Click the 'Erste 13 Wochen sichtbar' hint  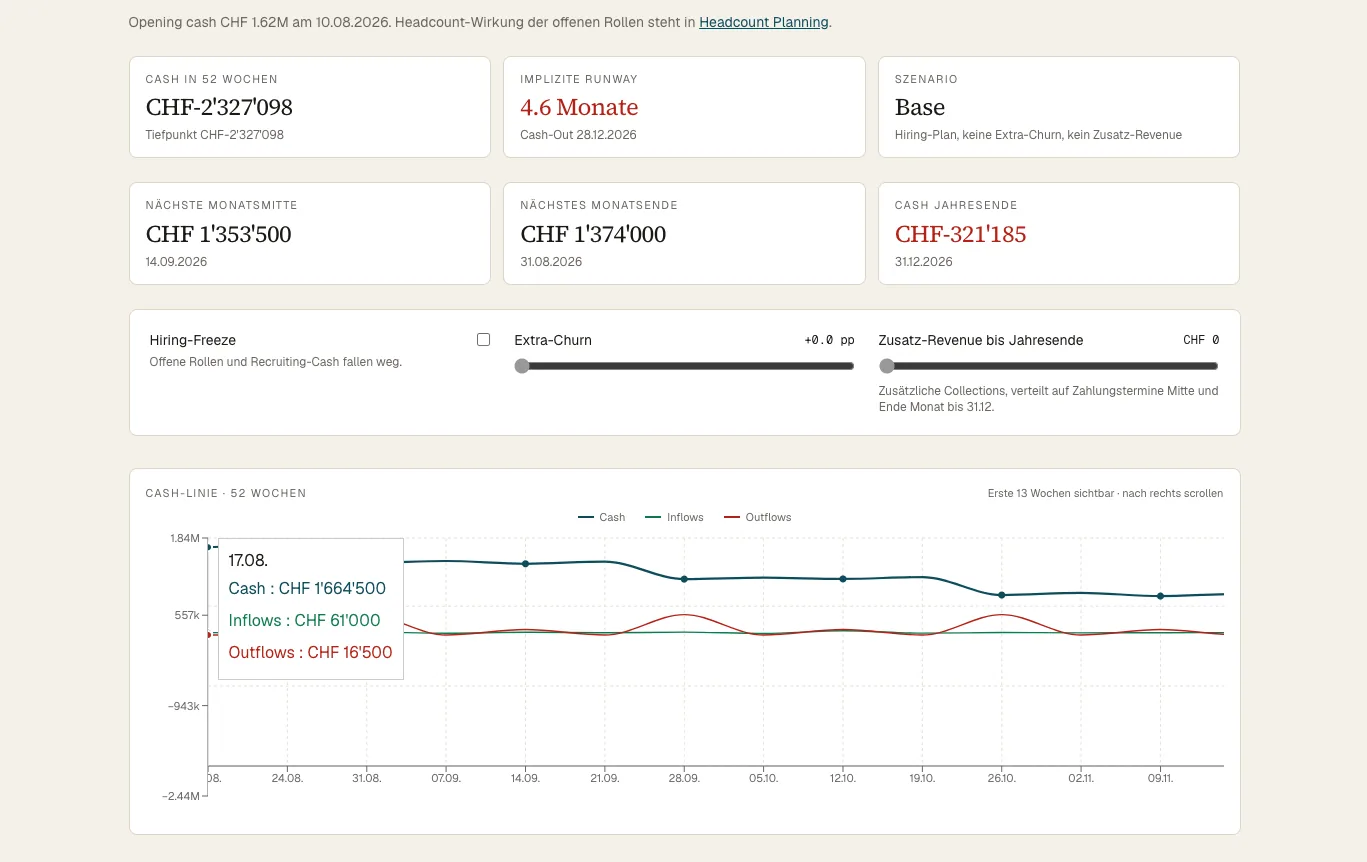click(x=1105, y=493)
